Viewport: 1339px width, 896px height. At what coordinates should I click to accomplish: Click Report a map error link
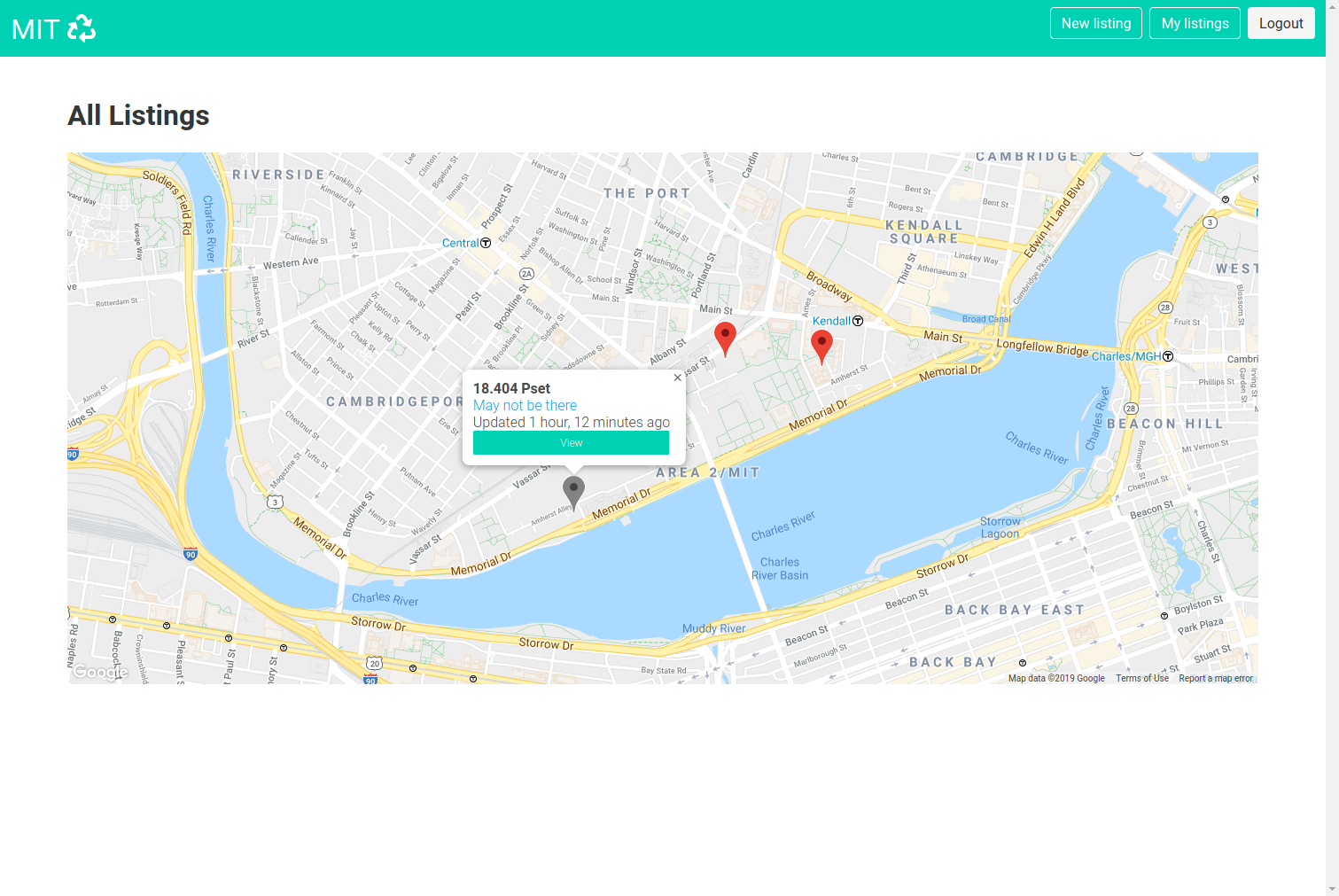click(x=1216, y=678)
